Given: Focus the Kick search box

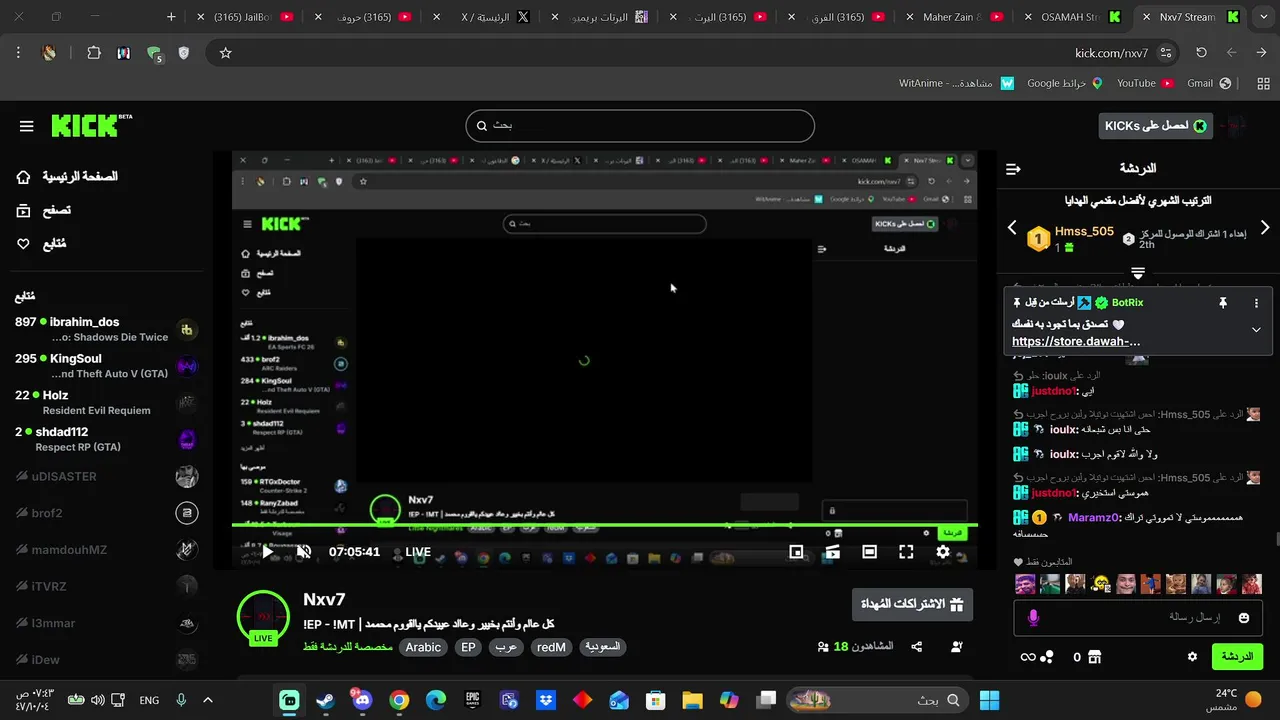Looking at the screenshot, I should tap(640, 126).
